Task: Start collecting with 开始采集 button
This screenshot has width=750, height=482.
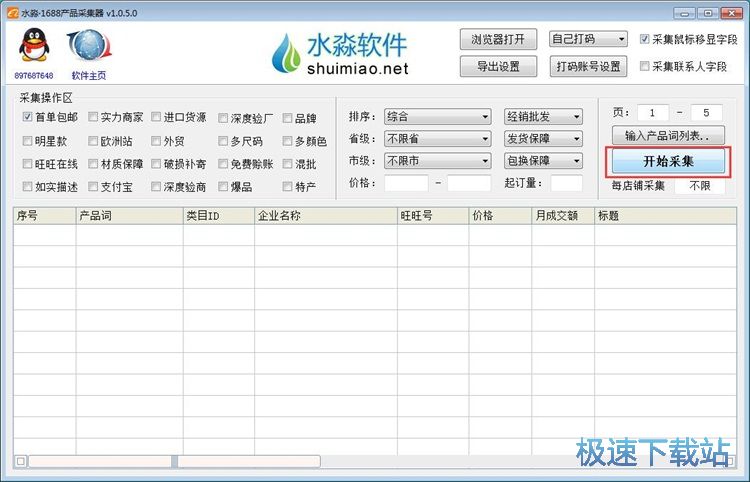Action: [x=668, y=162]
